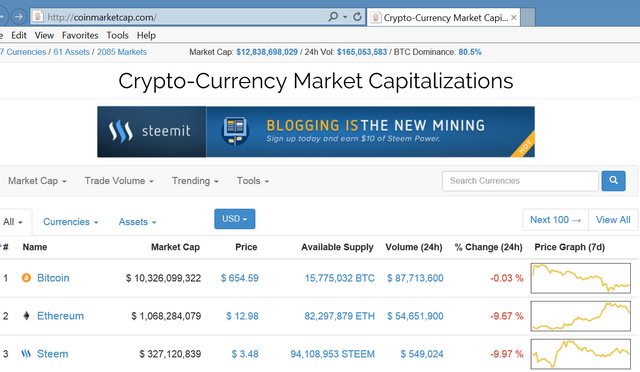Sort by Available Supply column header

click(337, 247)
